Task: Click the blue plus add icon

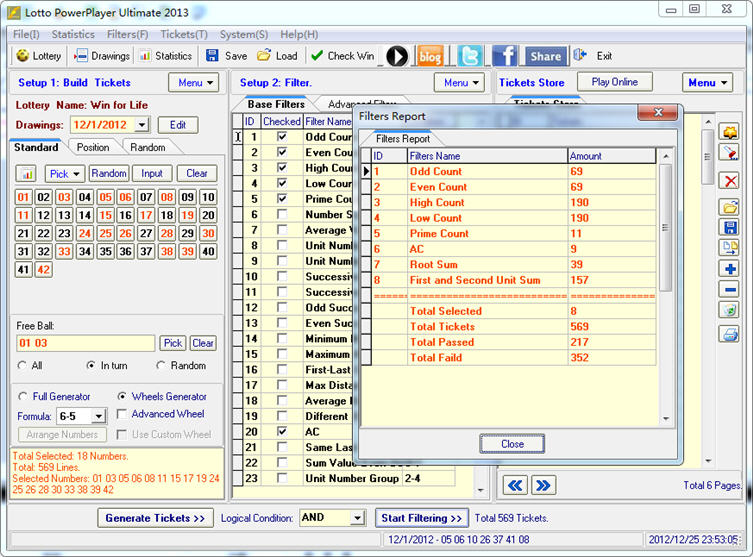Action: (x=729, y=268)
